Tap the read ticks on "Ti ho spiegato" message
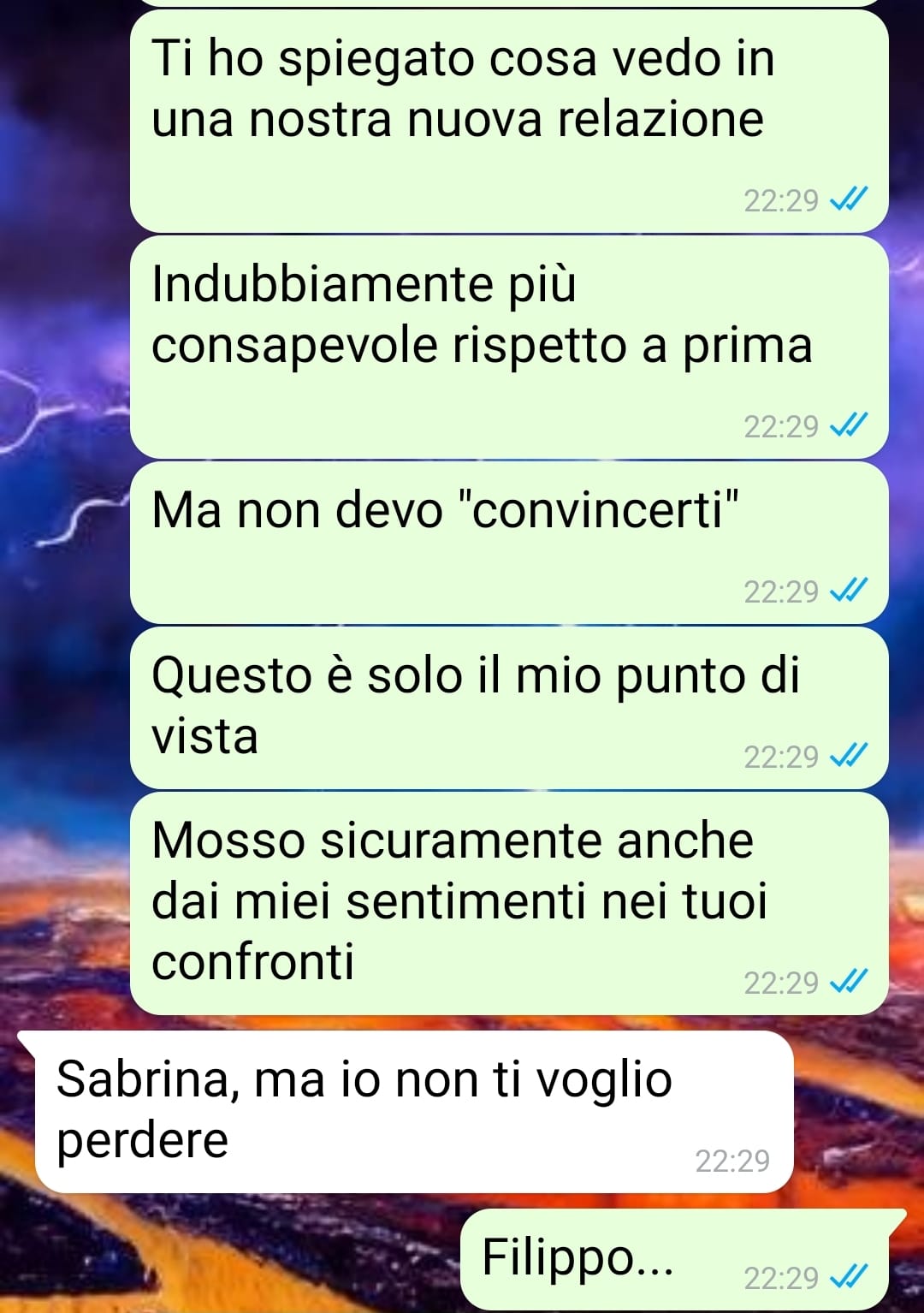The image size is (924, 1313). 850,199
